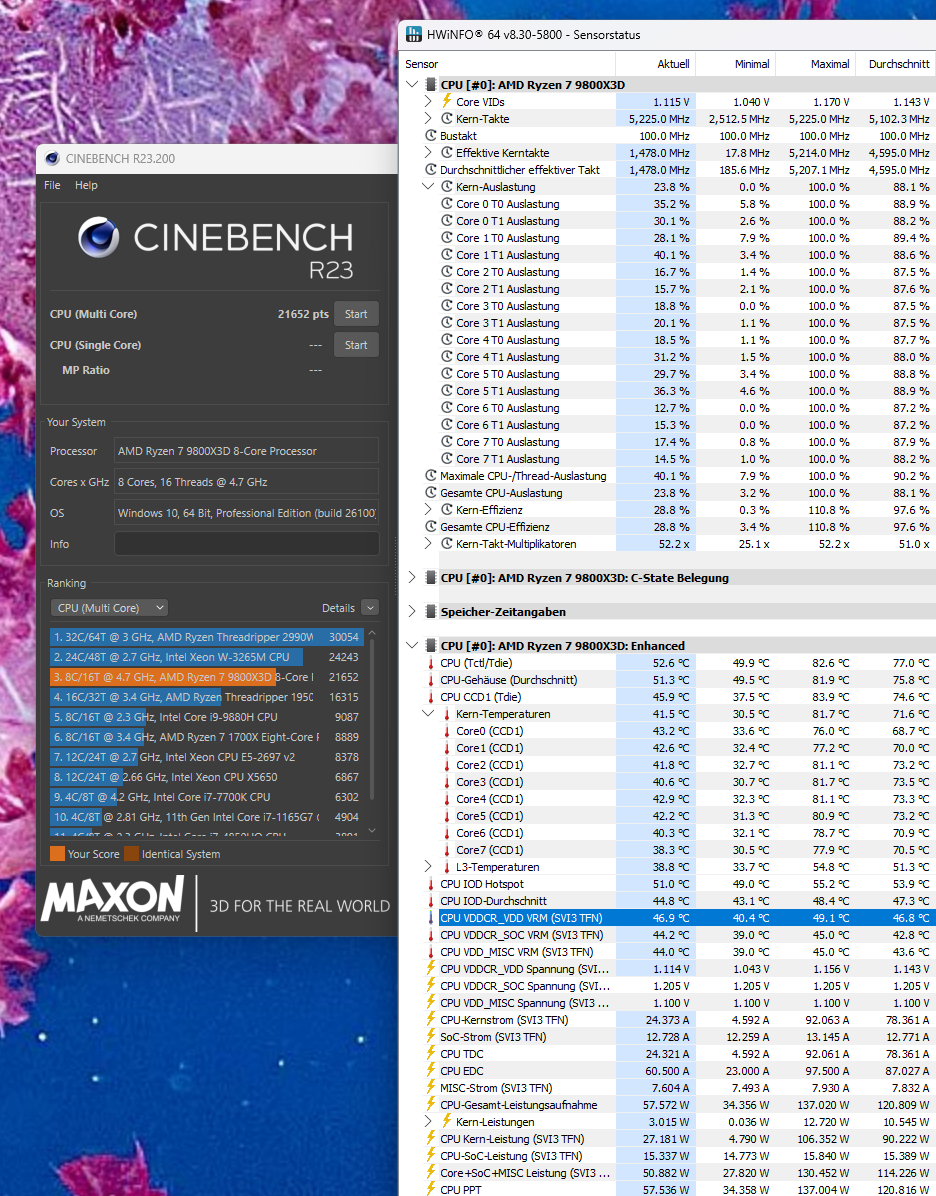Select the orange 9800X3D ranking entry
This screenshot has height=1196, width=936.
pos(205,677)
